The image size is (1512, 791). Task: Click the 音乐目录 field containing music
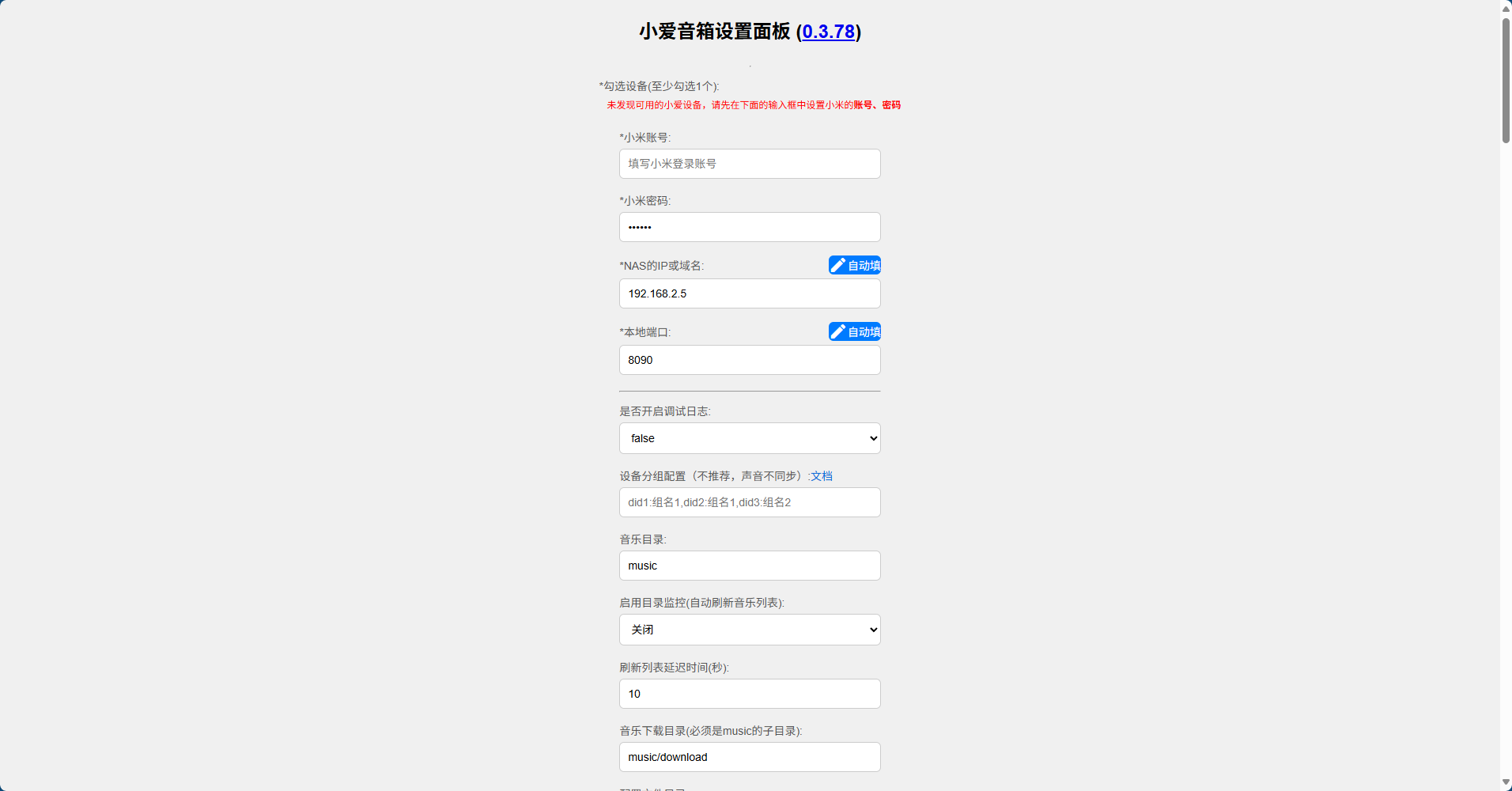click(750, 566)
